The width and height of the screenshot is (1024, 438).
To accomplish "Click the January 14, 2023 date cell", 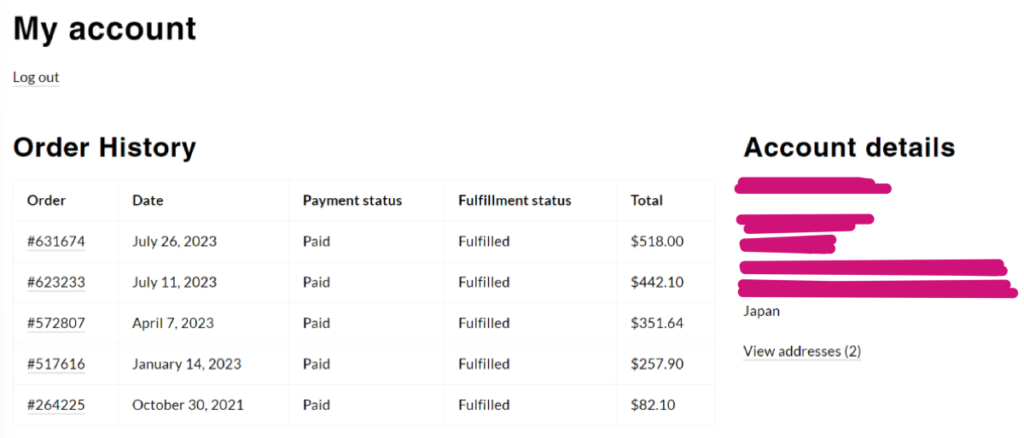I will (x=186, y=364).
